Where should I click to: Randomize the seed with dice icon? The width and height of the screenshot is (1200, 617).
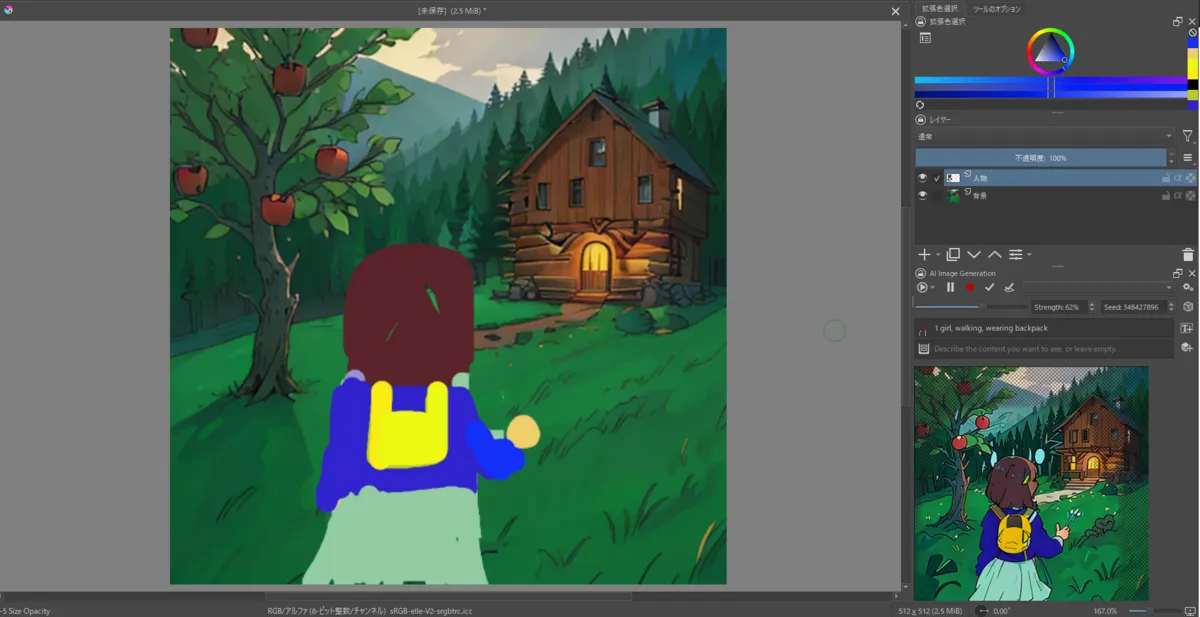point(1188,307)
